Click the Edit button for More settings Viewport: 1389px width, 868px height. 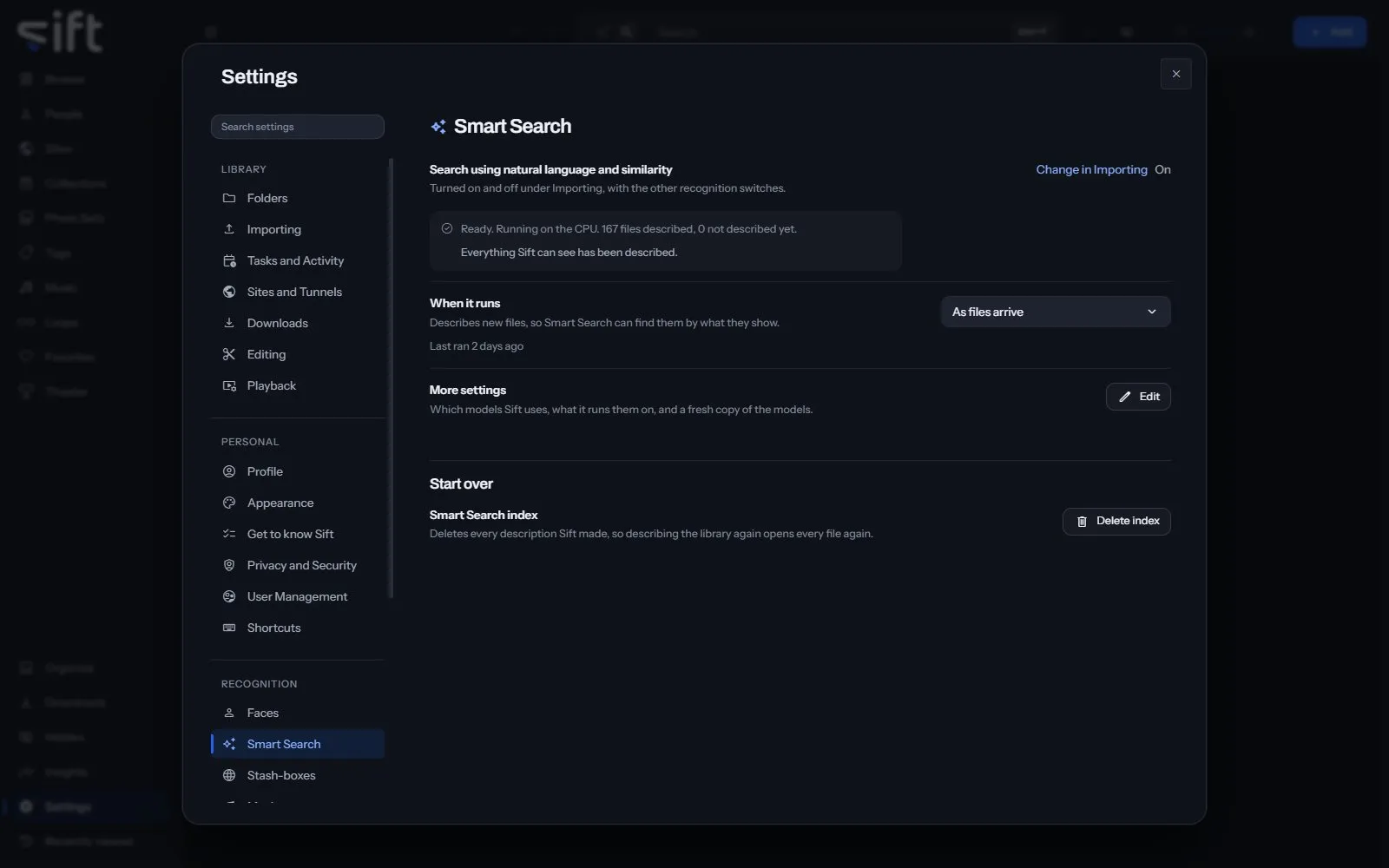click(1138, 397)
